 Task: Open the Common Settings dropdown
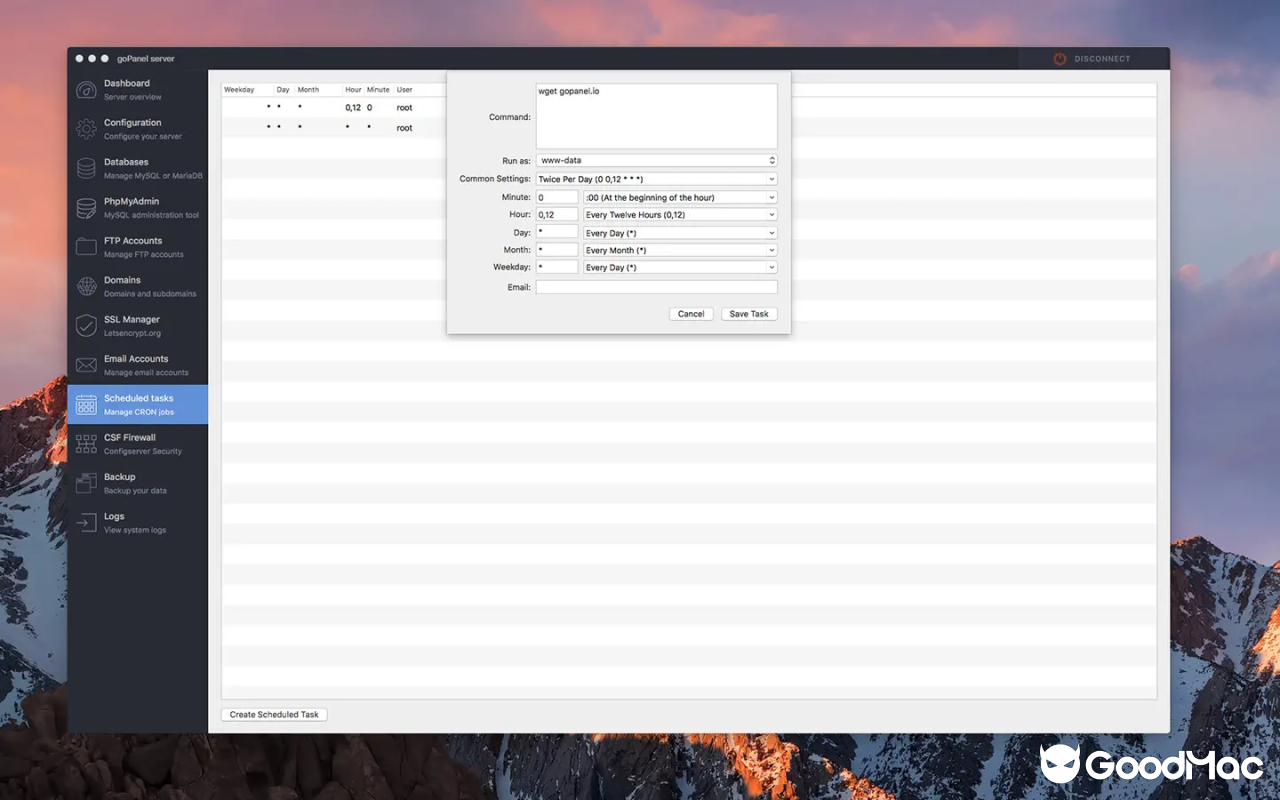point(653,178)
